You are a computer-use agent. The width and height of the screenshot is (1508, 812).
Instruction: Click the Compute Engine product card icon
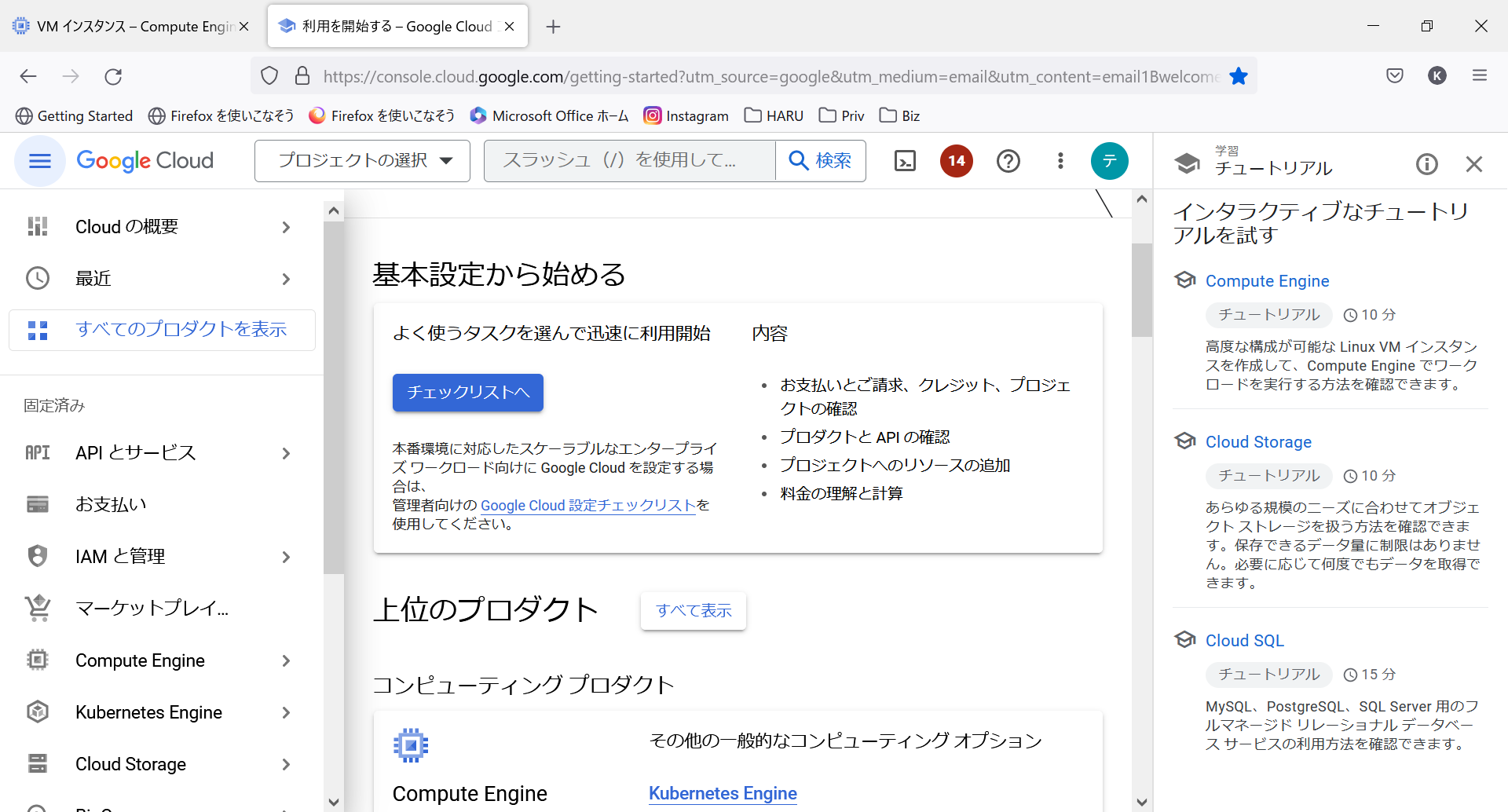(x=411, y=745)
